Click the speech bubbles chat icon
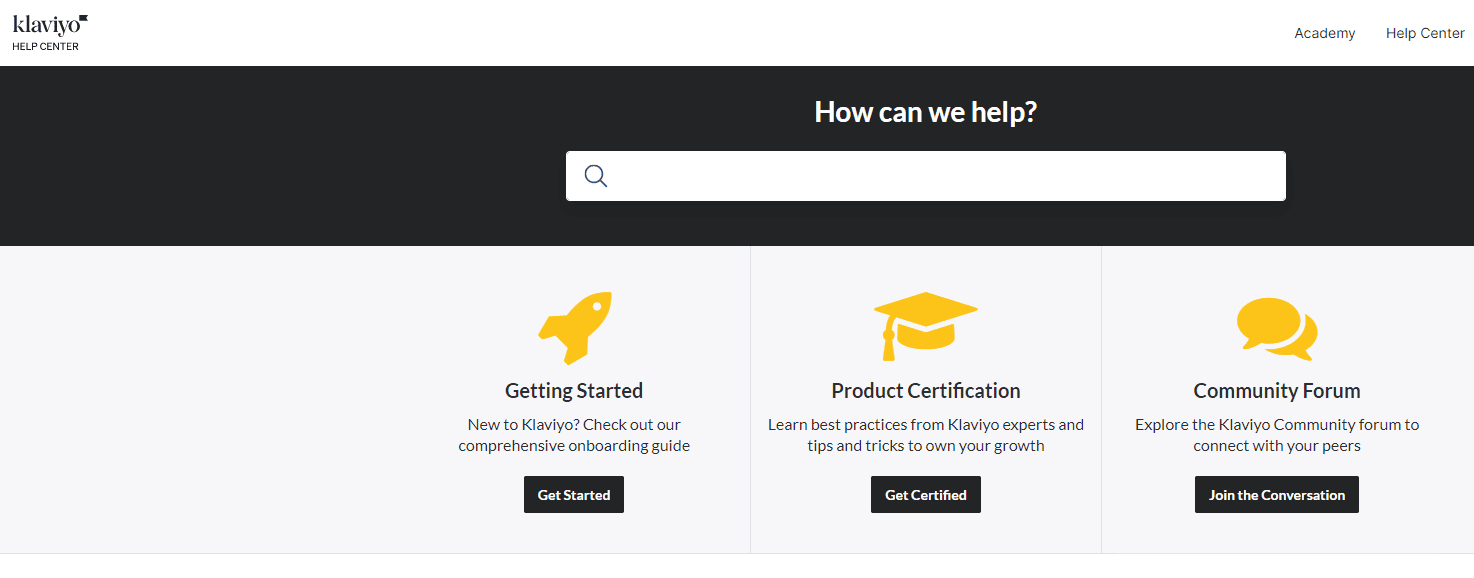 [1277, 329]
